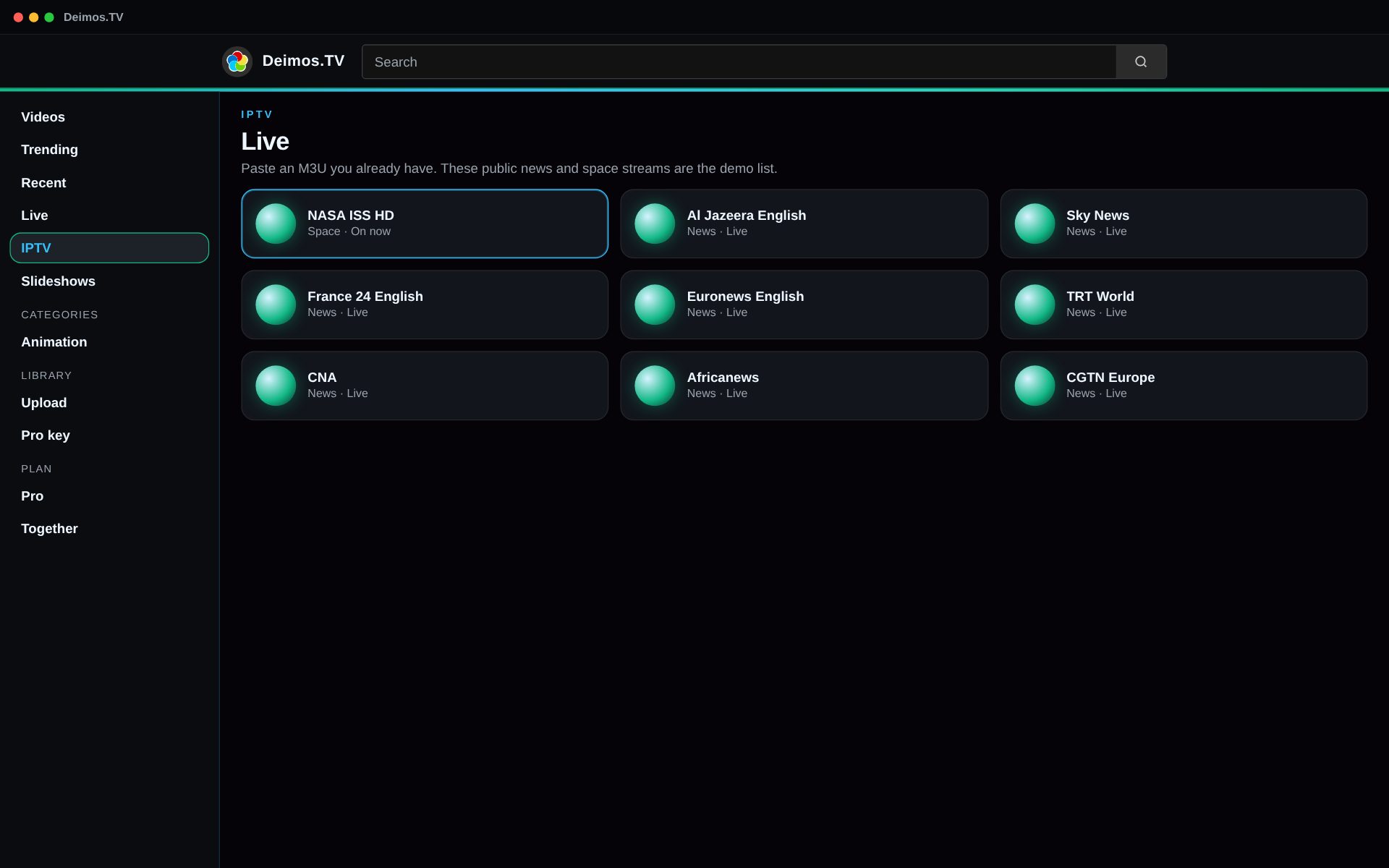Click the IPTV breadcrumb above Live heading
Image resolution: width=1389 pixels, height=868 pixels.
[257, 114]
